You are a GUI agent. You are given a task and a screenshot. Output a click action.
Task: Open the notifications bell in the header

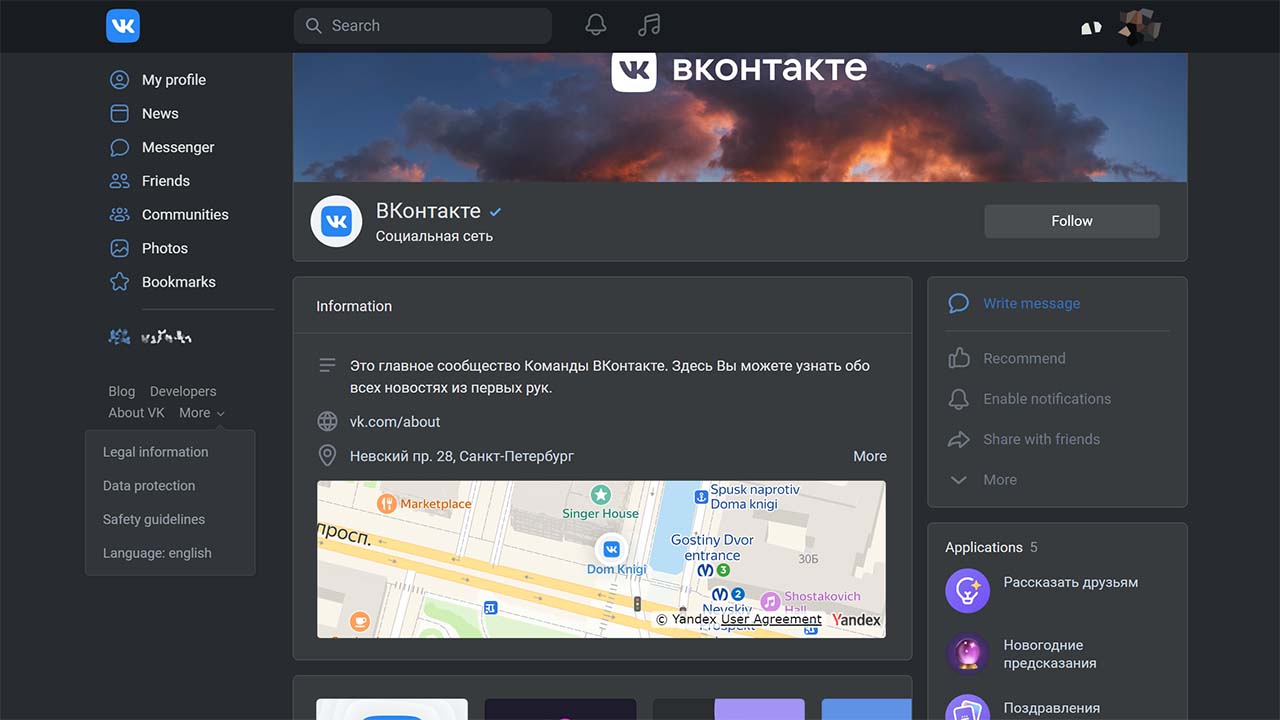click(x=596, y=25)
